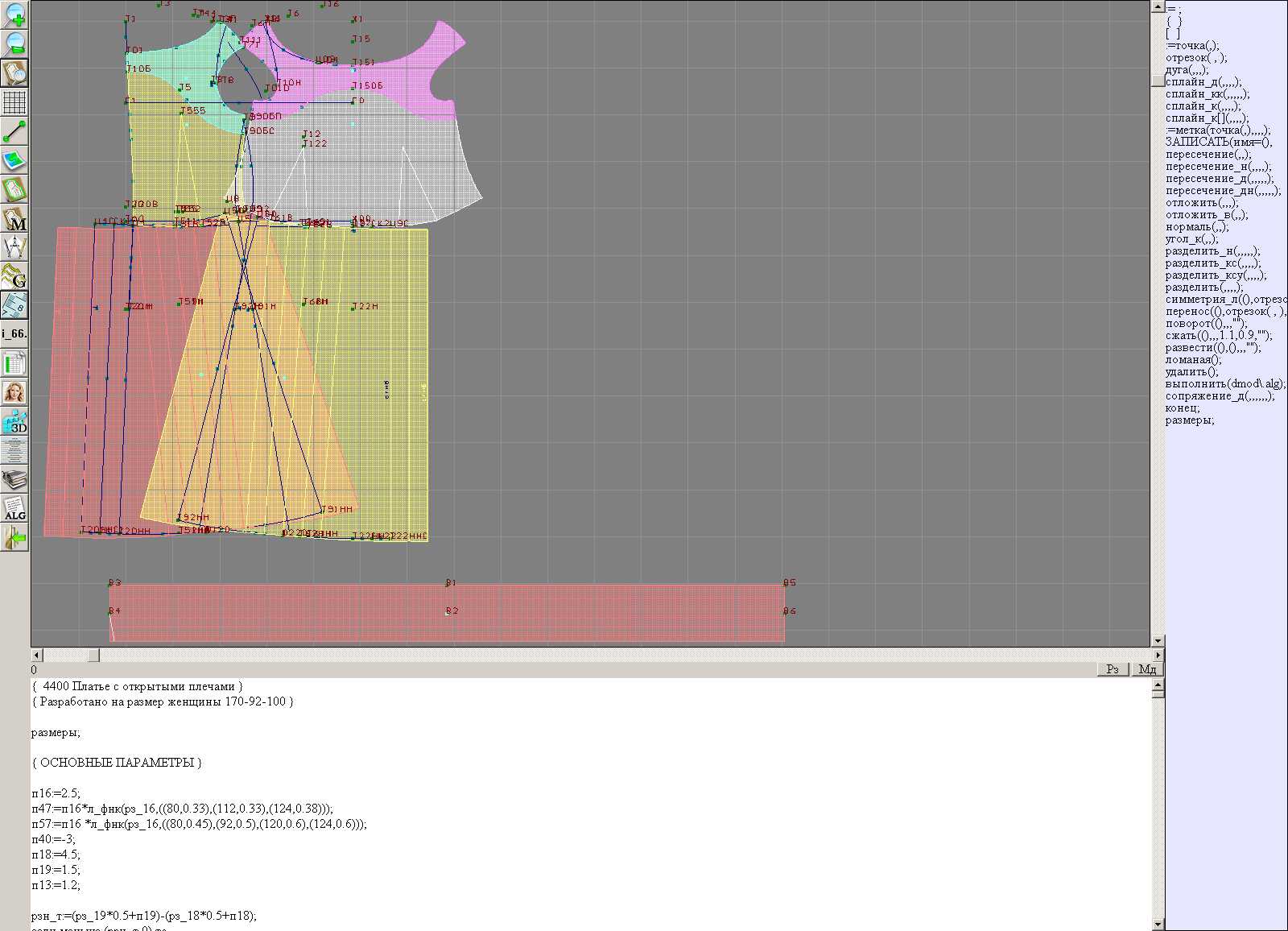Click the door exit arrow icon
The height and width of the screenshot is (931, 1288).
coord(14,537)
